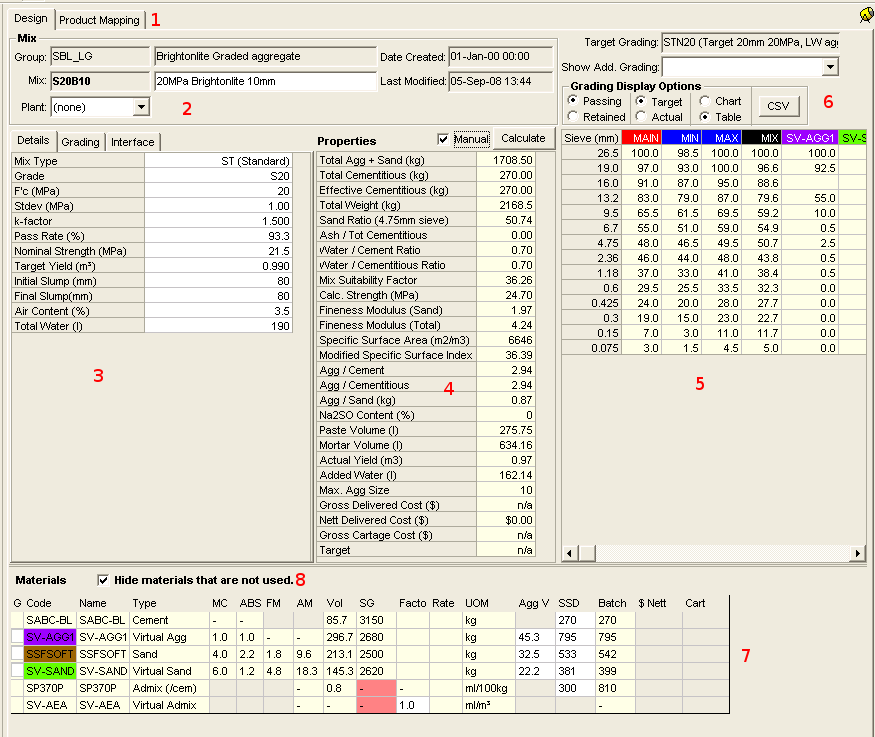Open the Plant dropdown
The height and width of the screenshot is (737, 875).
coord(140,106)
